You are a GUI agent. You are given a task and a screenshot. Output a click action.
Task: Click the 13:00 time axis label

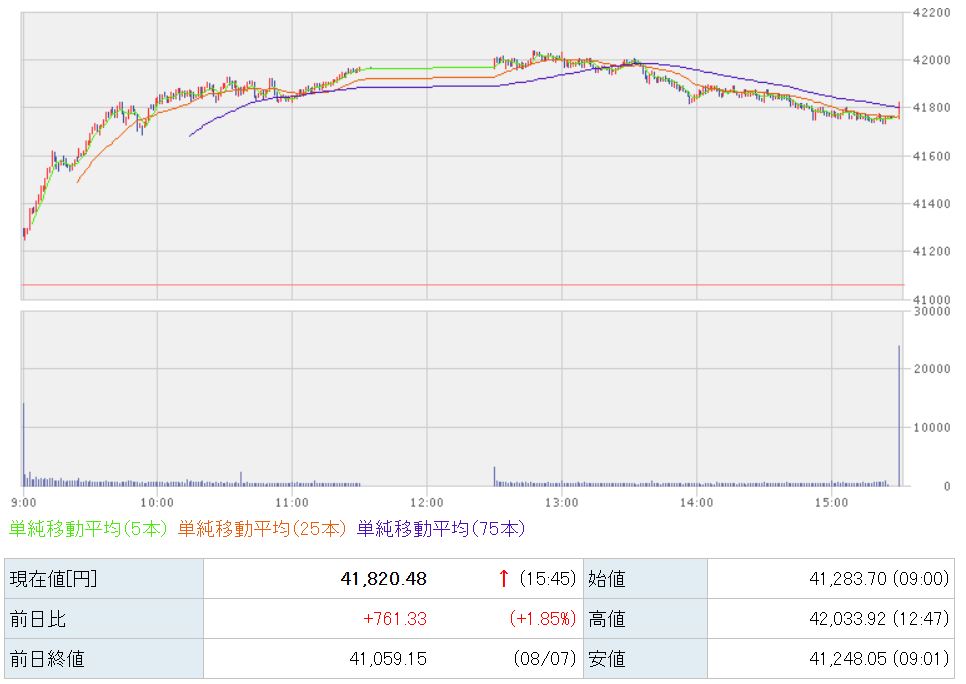(562, 503)
